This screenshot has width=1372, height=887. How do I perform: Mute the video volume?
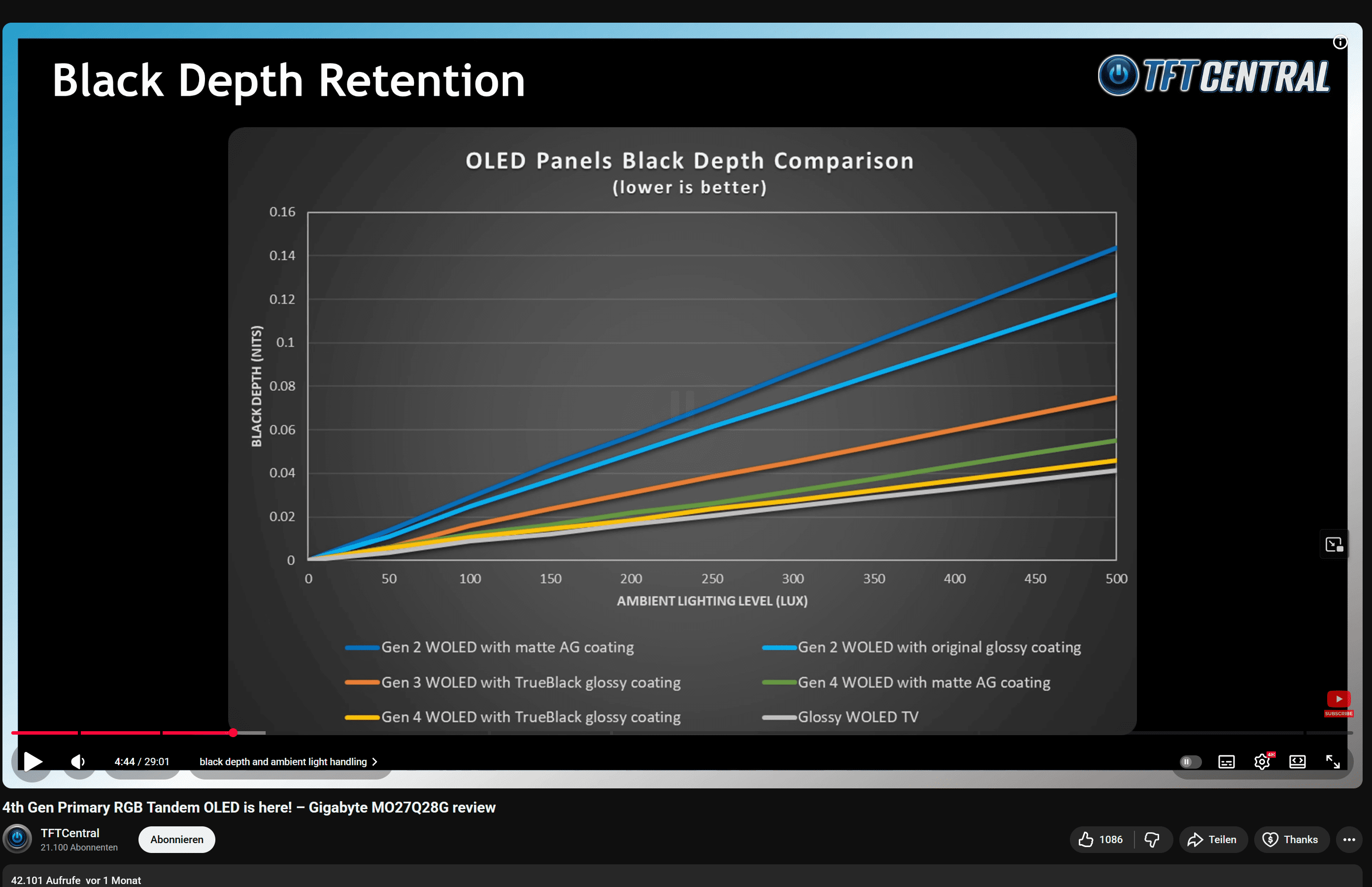[x=78, y=761]
